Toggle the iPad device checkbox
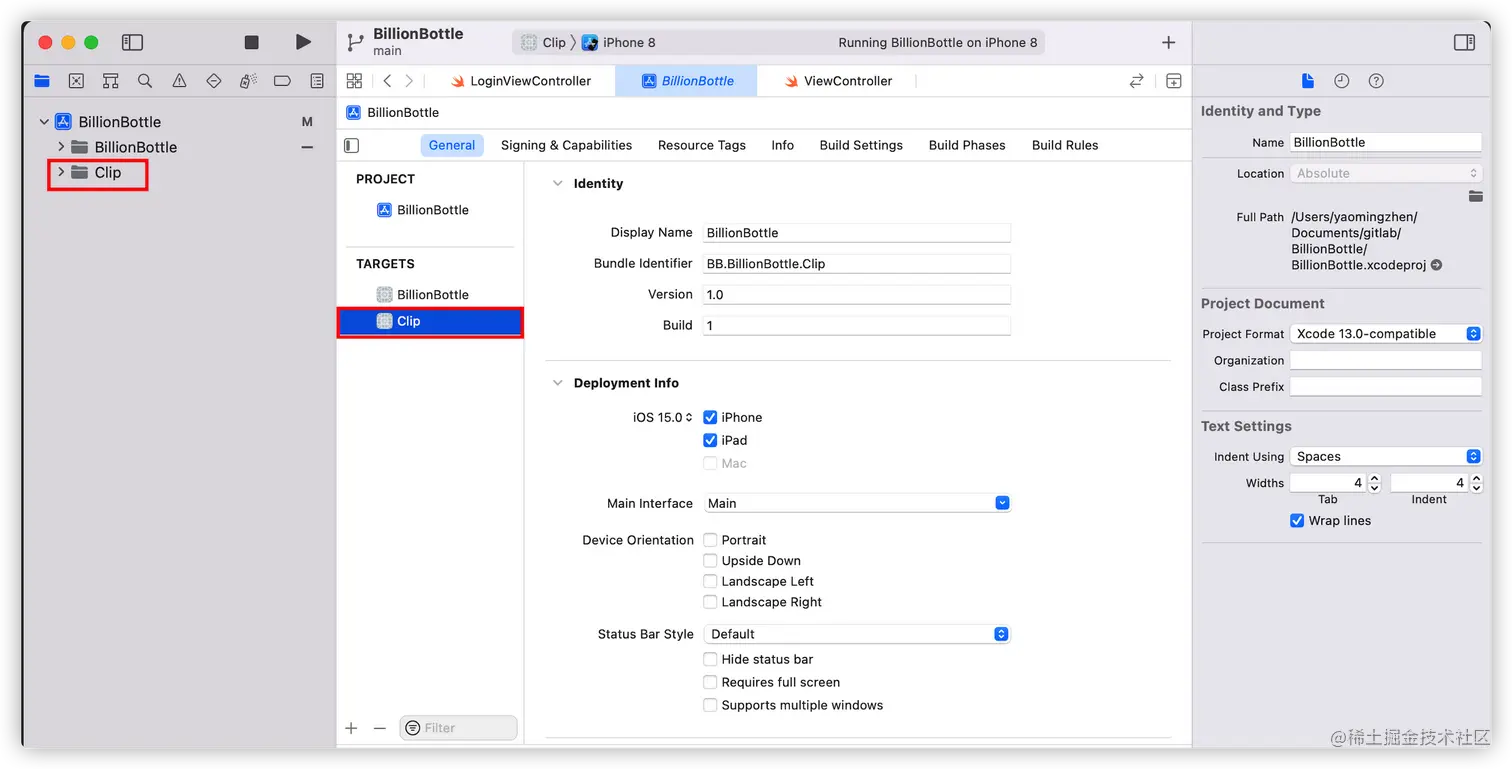The image size is (1512, 769). pyautogui.click(x=710, y=440)
